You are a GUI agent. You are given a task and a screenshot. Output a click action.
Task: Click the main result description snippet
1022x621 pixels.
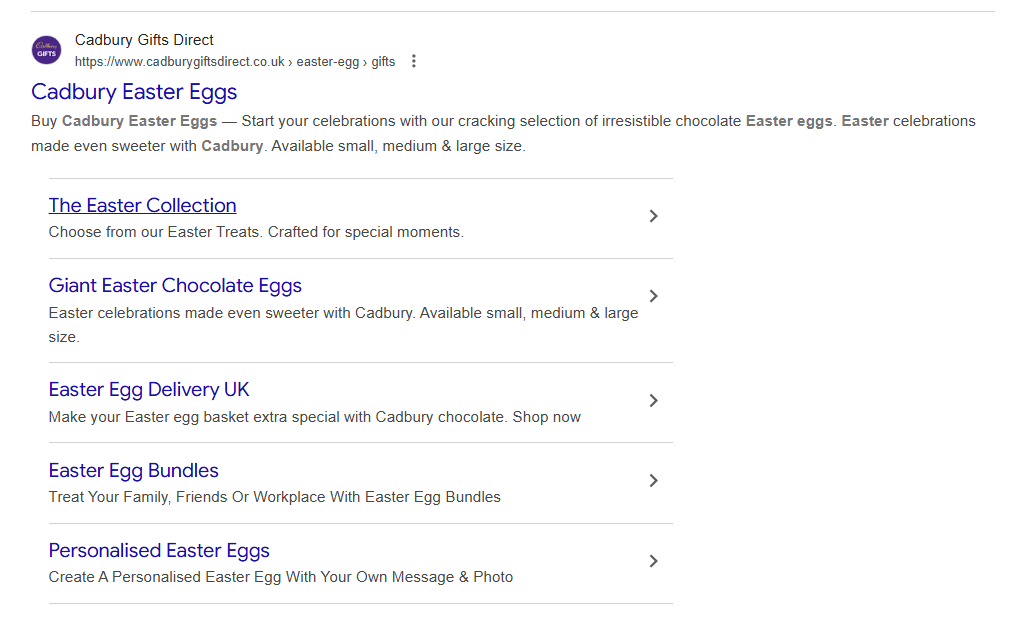[500, 133]
